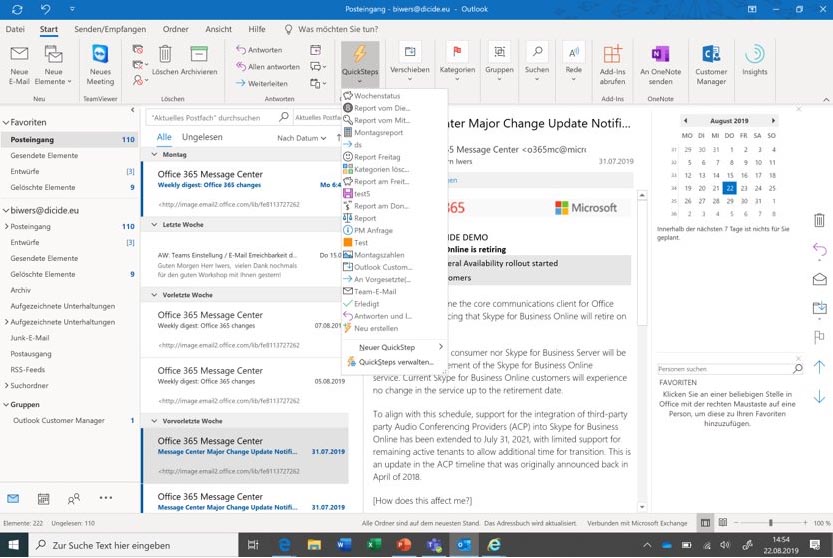The width and height of the screenshot is (833, 558).
Task: Expand the Neuer QuickStep submenu
Action: click(x=394, y=347)
